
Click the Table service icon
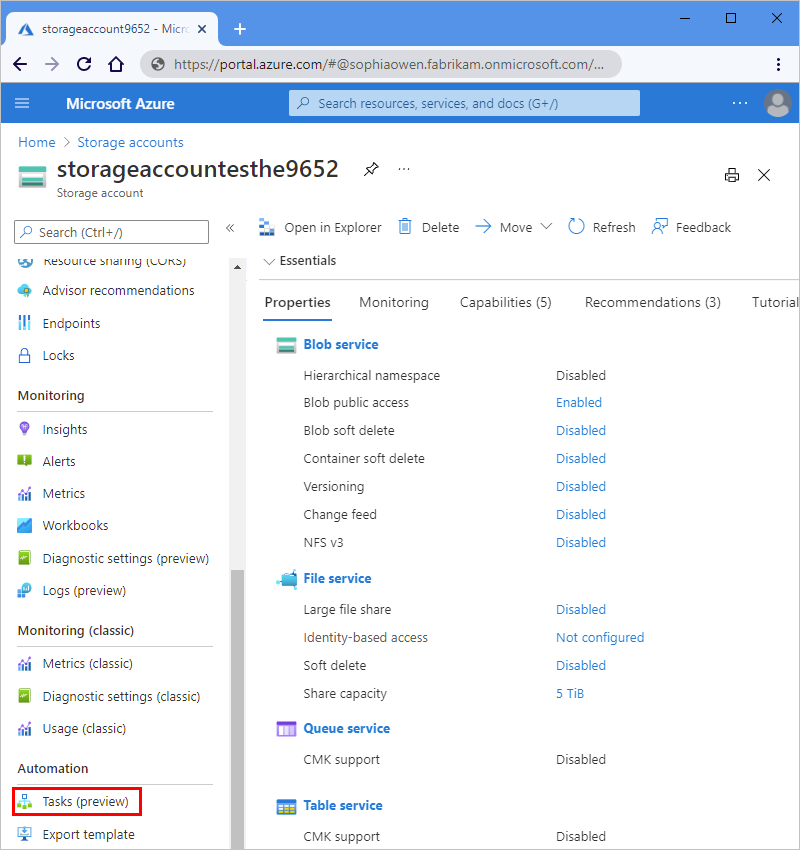coord(286,807)
